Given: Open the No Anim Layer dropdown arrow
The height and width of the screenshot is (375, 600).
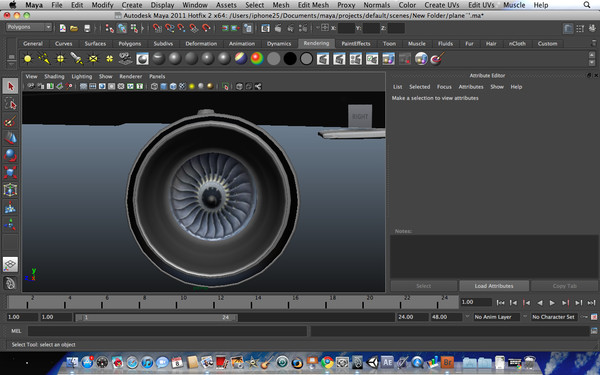Looking at the screenshot, I should 467,317.
